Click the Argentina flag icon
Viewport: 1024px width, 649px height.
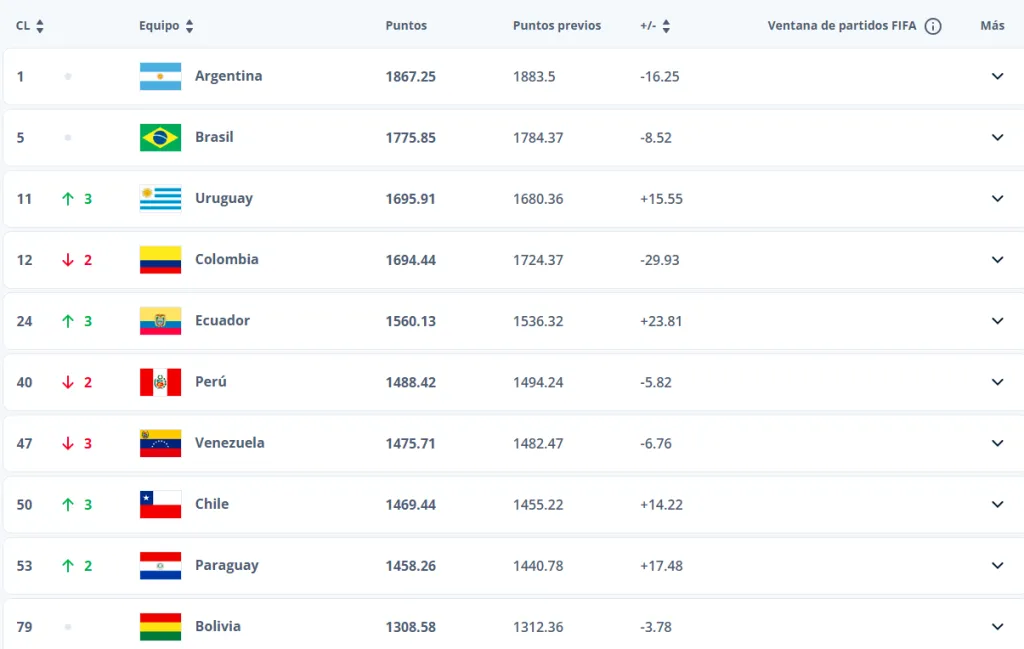click(x=160, y=75)
